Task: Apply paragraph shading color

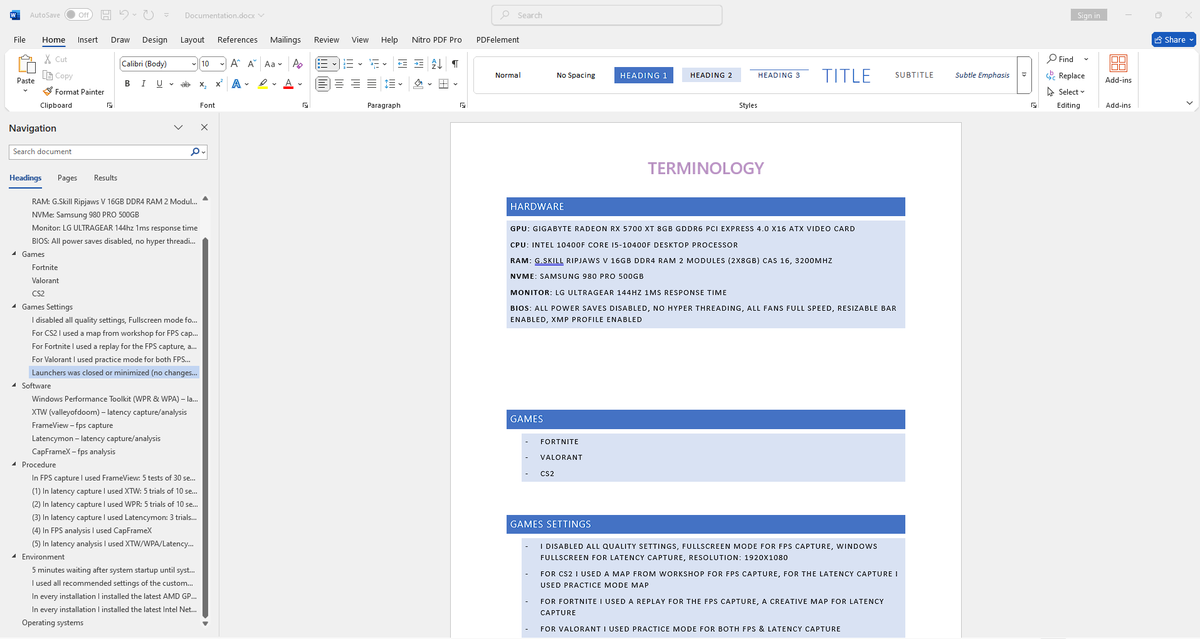Action: 419,84
